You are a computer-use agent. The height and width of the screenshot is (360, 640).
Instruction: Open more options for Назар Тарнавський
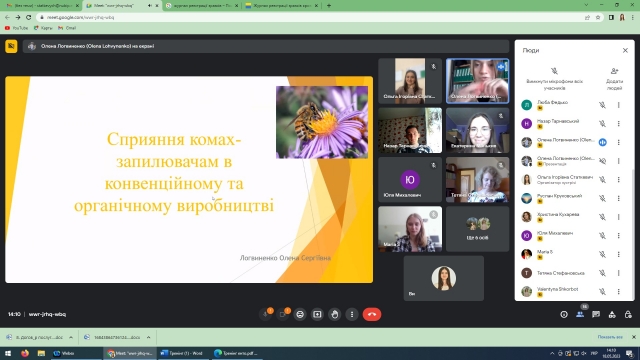click(x=618, y=124)
